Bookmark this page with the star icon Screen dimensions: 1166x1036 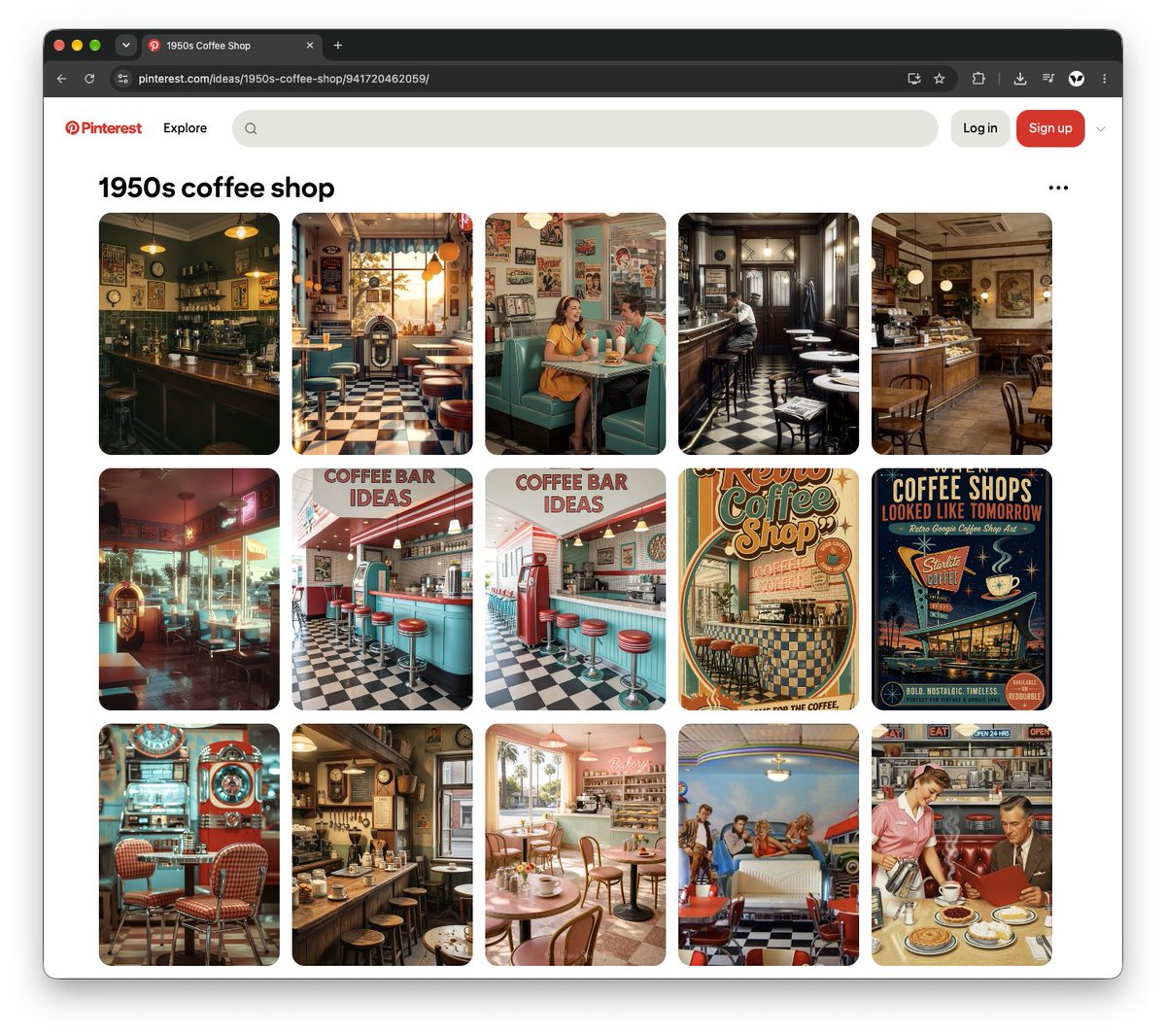coord(940,79)
